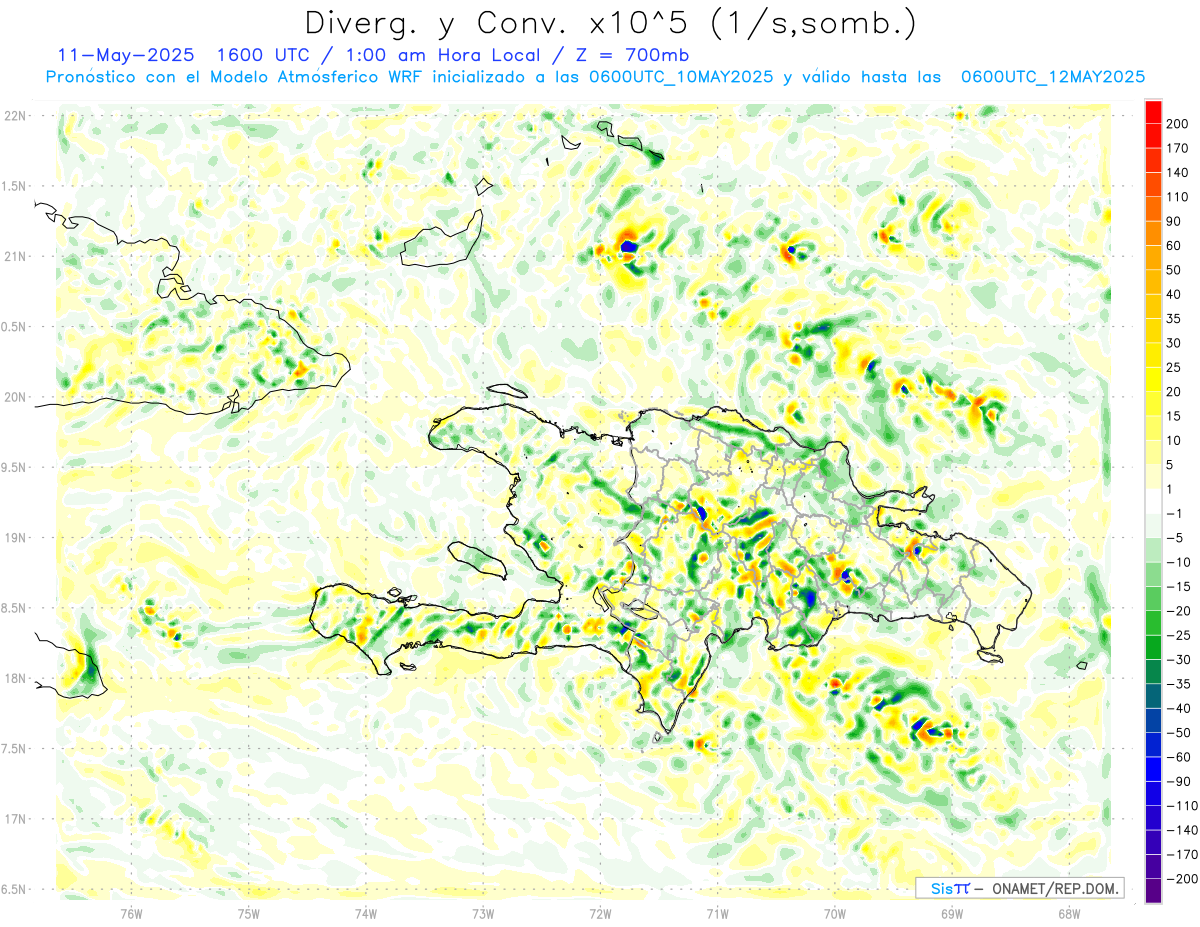The width and height of the screenshot is (1200, 927).
Task: Select the "18N" latitude label
Action: coord(16,679)
